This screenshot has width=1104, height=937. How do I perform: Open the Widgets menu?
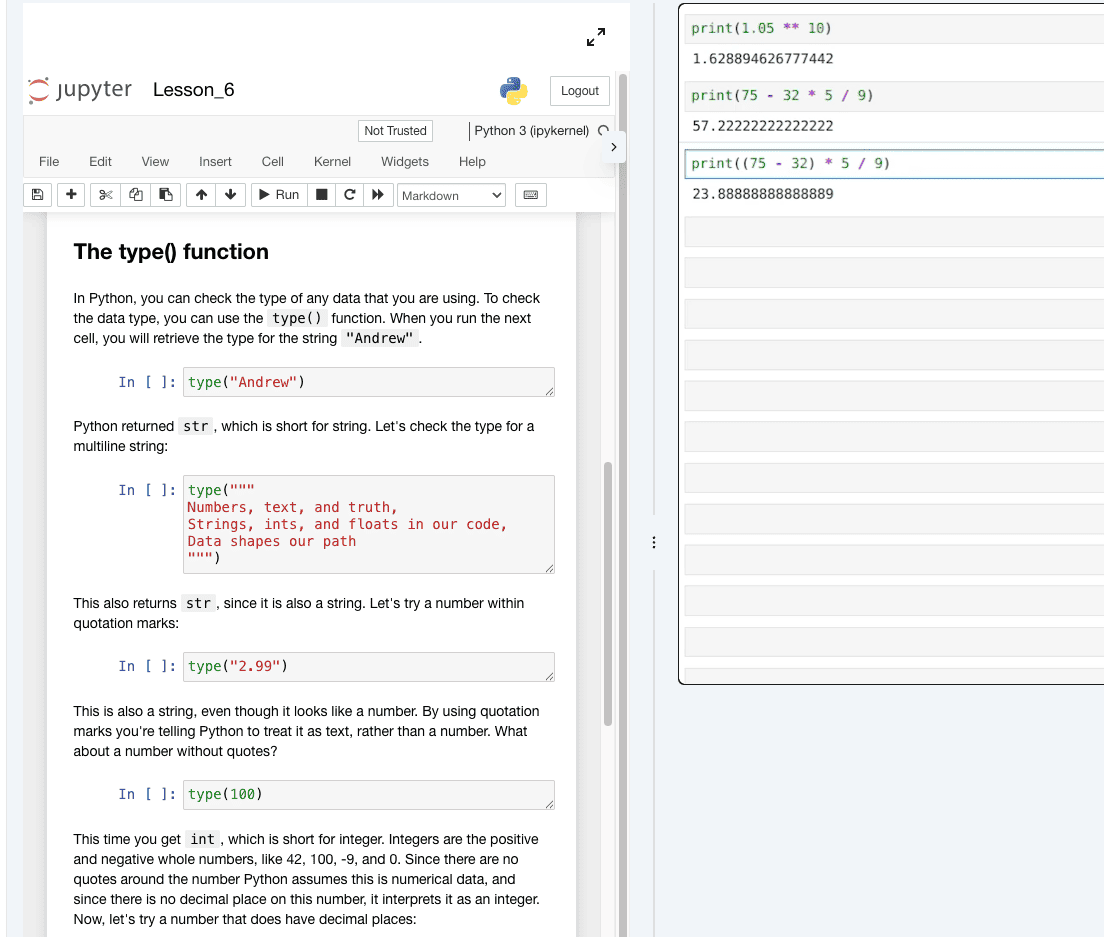(404, 161)
